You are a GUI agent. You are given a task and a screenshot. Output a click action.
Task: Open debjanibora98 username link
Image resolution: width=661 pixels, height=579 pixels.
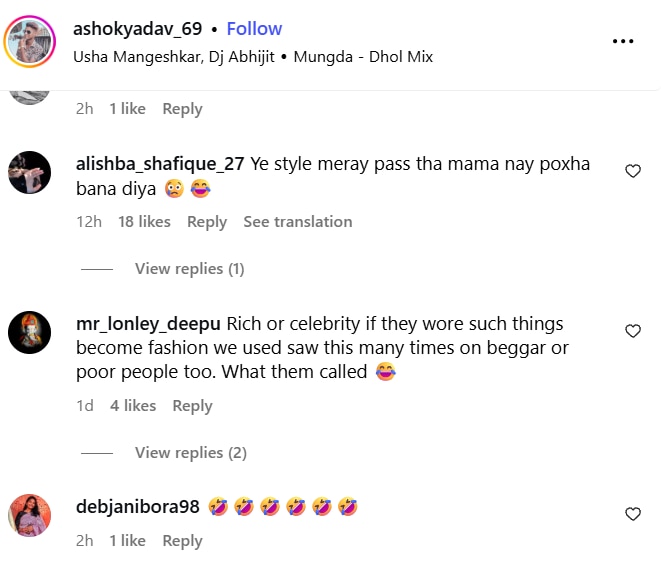(138, 507)
